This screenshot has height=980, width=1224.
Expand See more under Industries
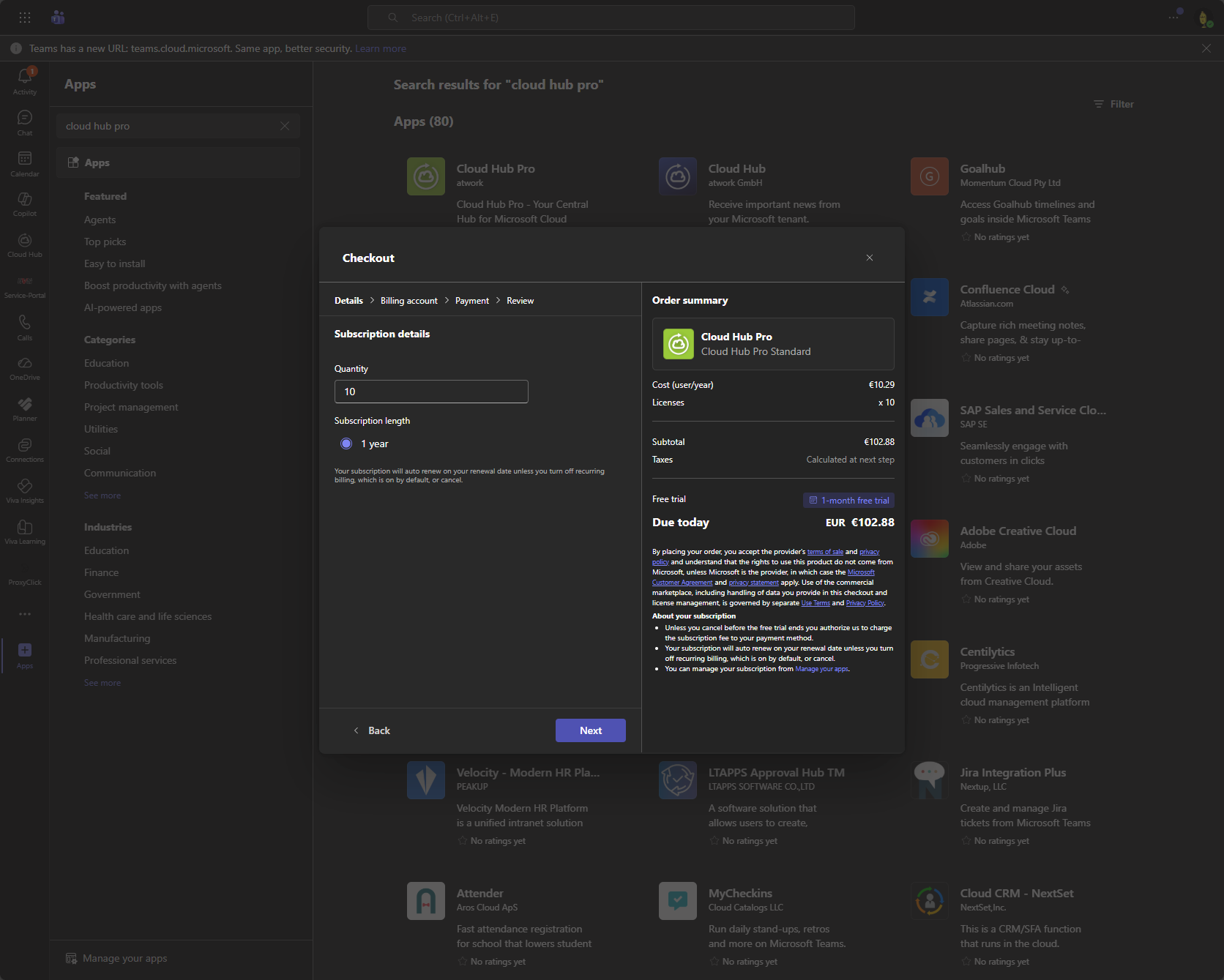point(102,683)
